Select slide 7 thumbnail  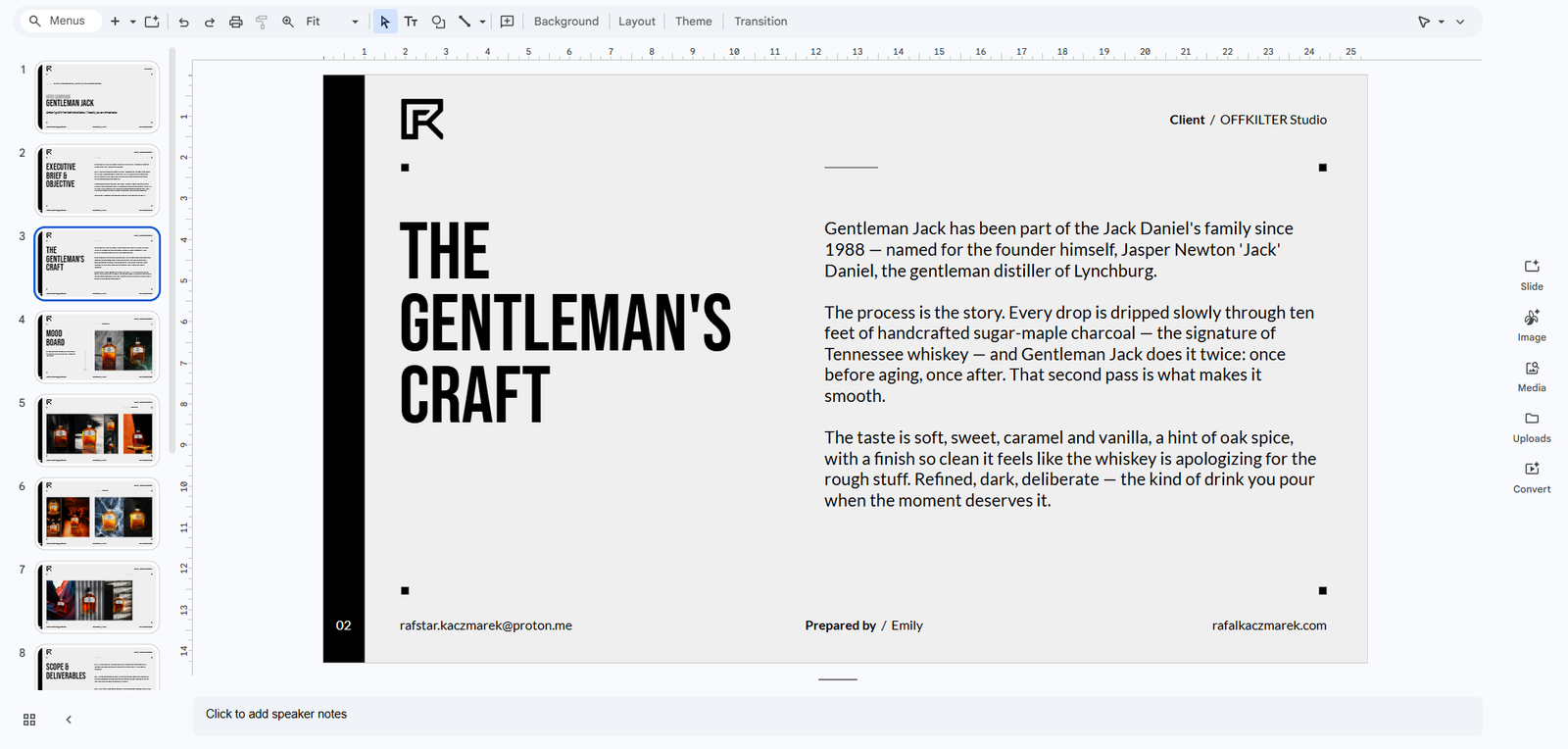(x=97, y=597)
